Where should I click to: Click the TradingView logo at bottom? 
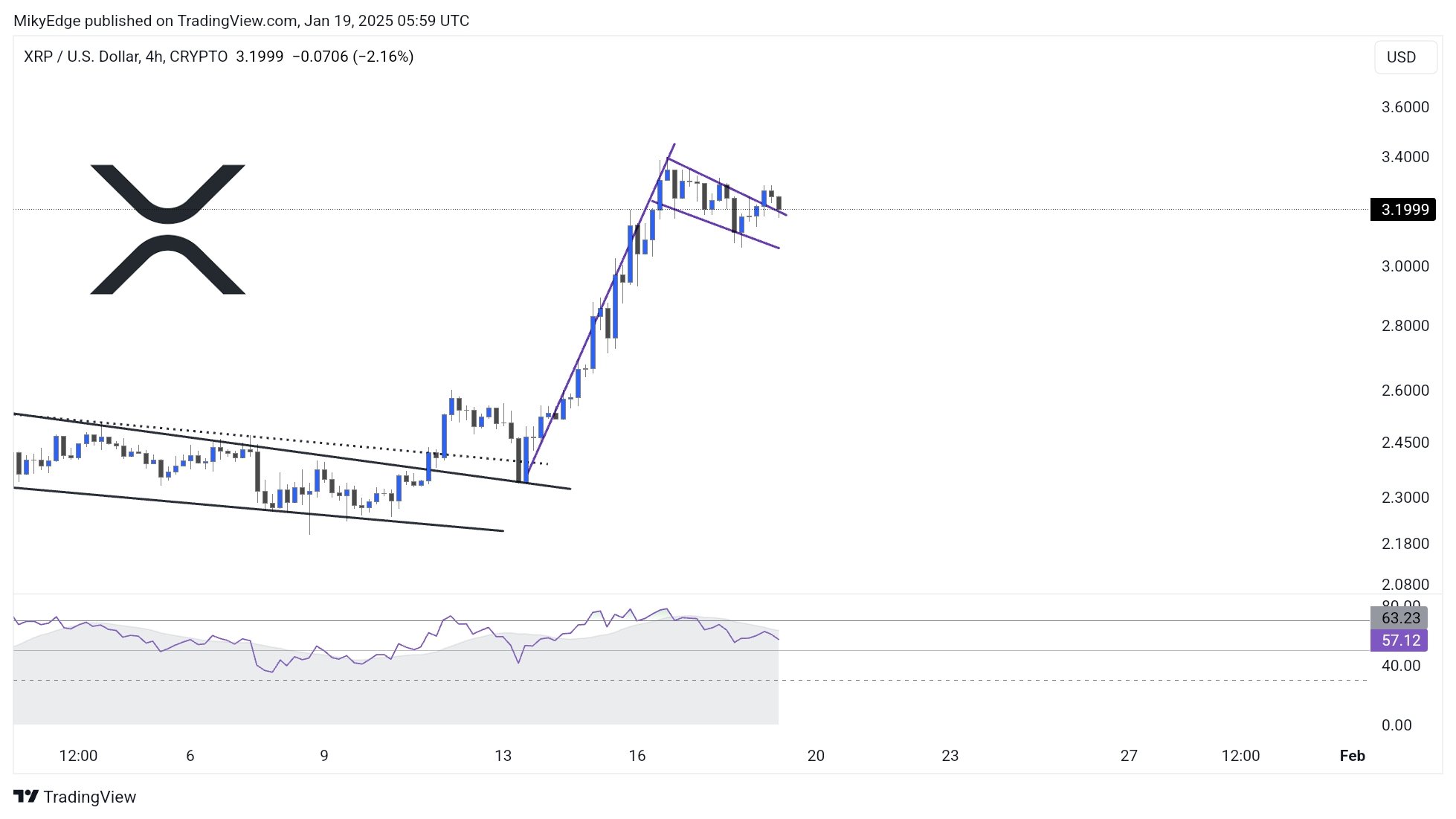click(75, 797)
